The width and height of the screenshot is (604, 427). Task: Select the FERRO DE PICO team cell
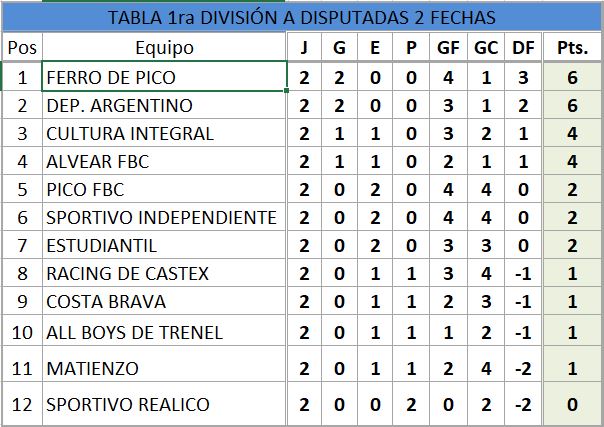tap(164, 77)
